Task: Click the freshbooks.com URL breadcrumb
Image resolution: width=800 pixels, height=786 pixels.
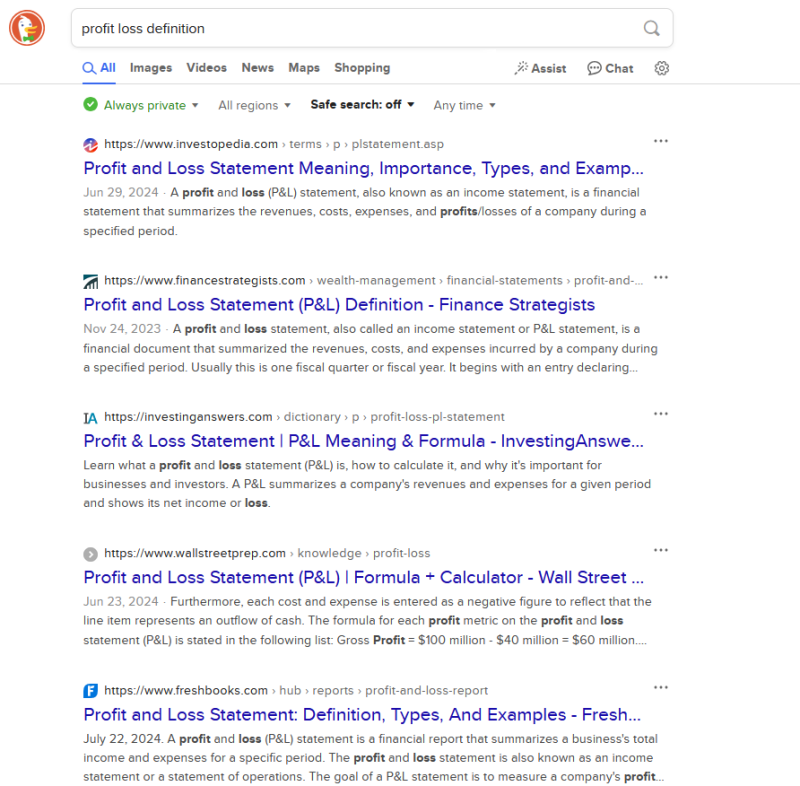Action: (296, 691)
